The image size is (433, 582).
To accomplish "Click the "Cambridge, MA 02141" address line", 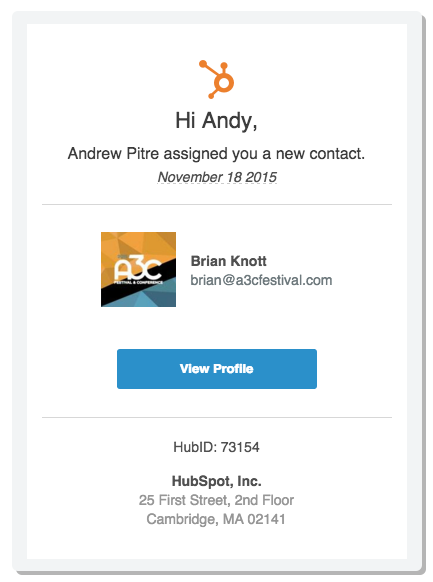I will [216, 519].
